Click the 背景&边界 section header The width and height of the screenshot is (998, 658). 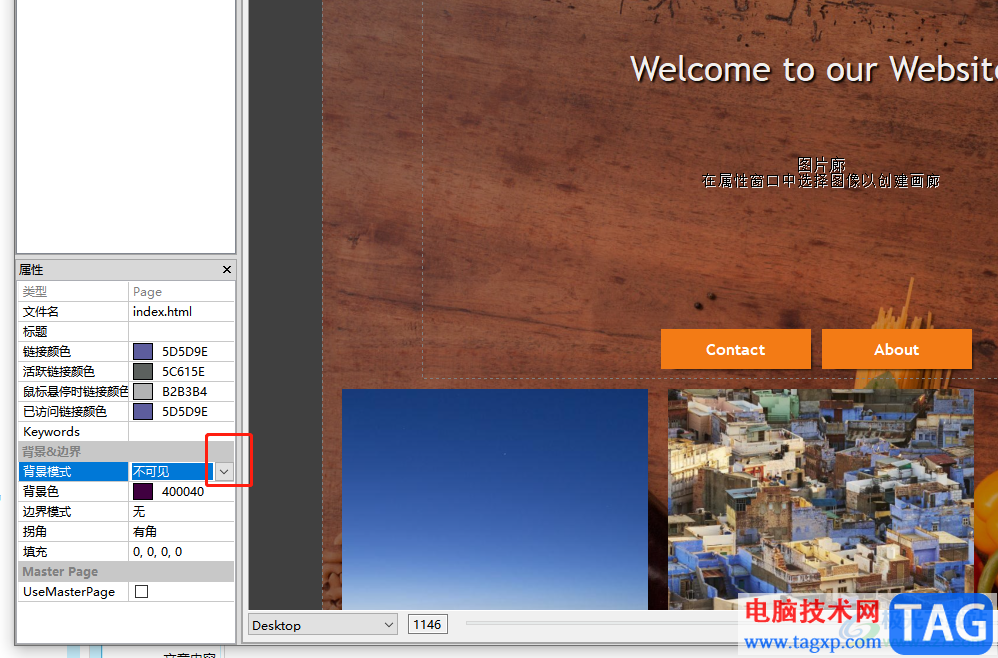(x=126, y=452)
